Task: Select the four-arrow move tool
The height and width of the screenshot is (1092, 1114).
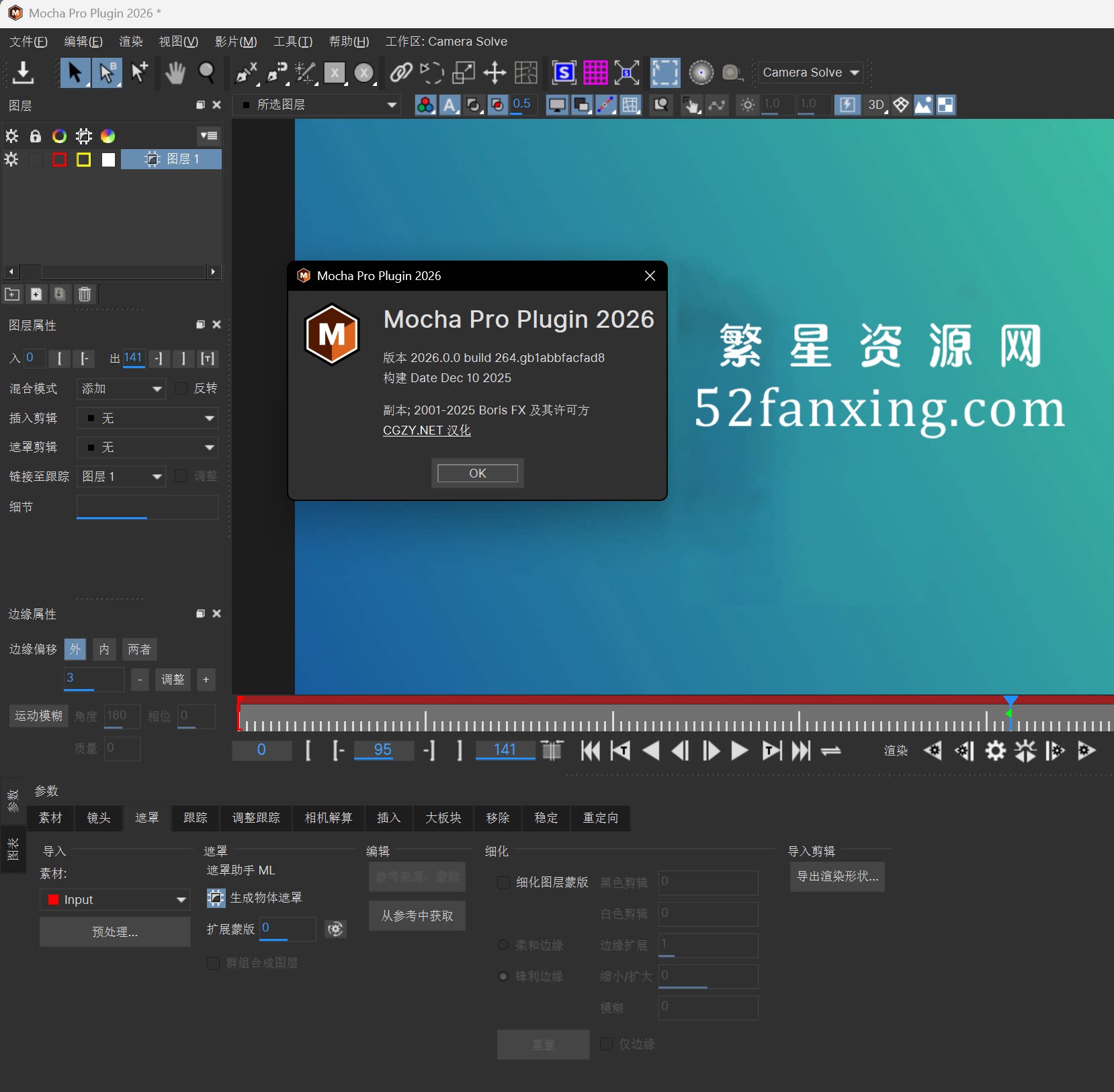Action: [x=495, y=73]
